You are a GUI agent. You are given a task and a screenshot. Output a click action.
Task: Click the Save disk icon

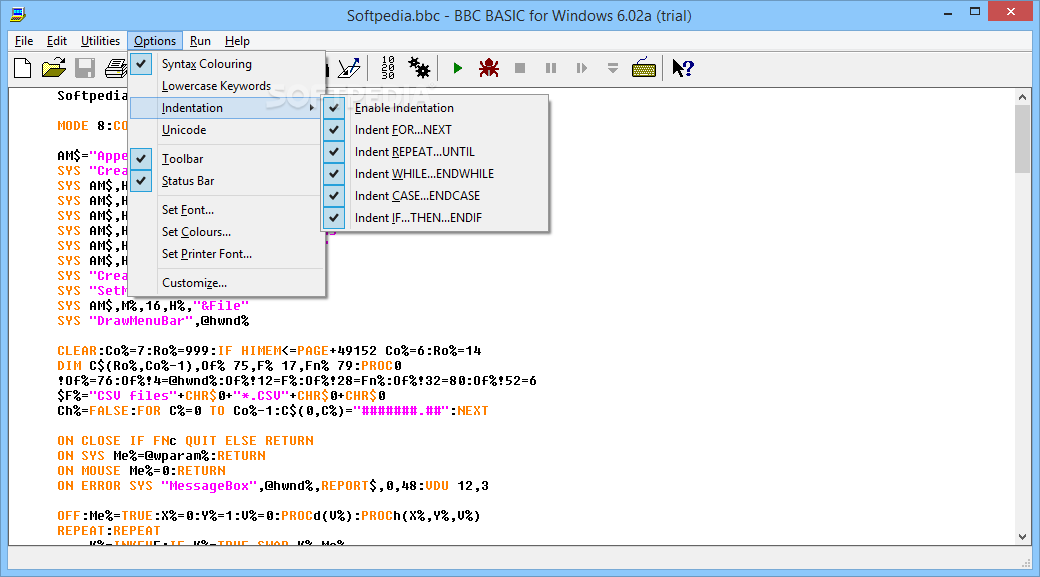coord(85,68)
